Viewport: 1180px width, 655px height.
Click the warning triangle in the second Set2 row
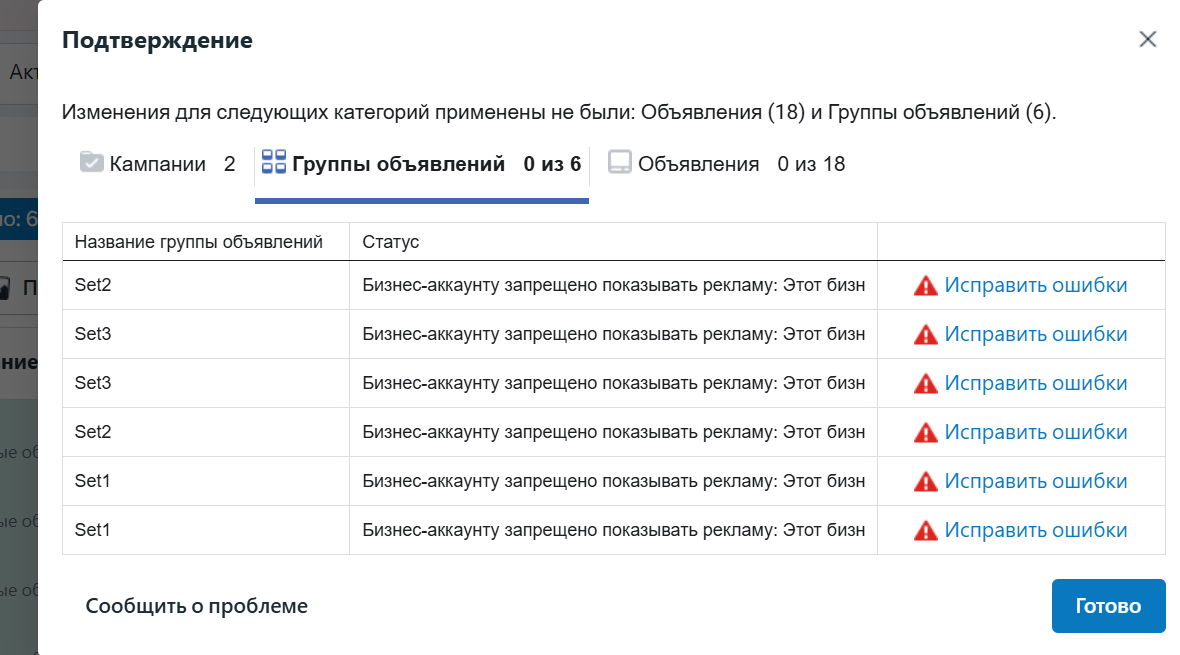point(925,433)
